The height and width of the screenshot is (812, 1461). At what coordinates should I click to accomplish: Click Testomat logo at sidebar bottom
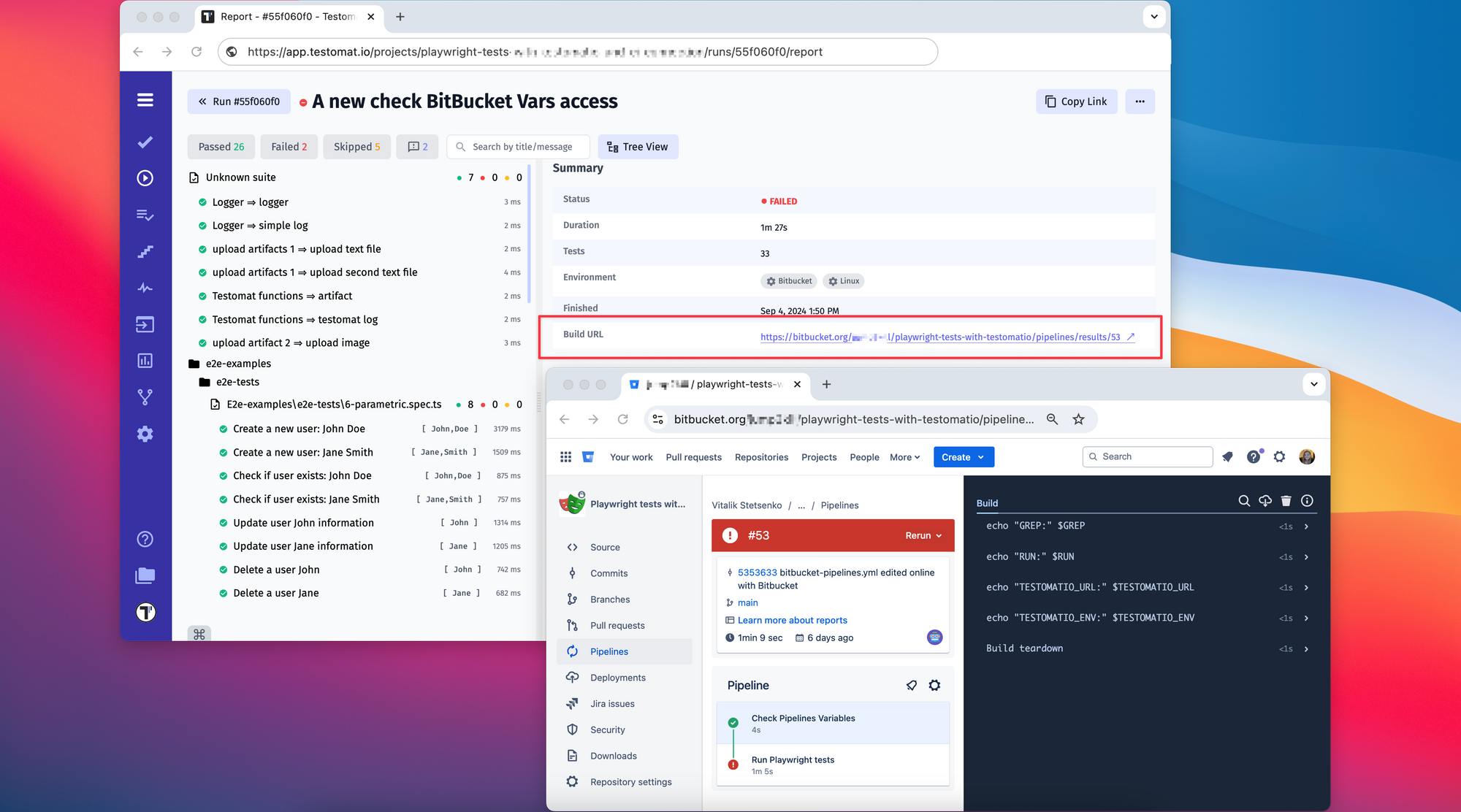tap(145, 612)
